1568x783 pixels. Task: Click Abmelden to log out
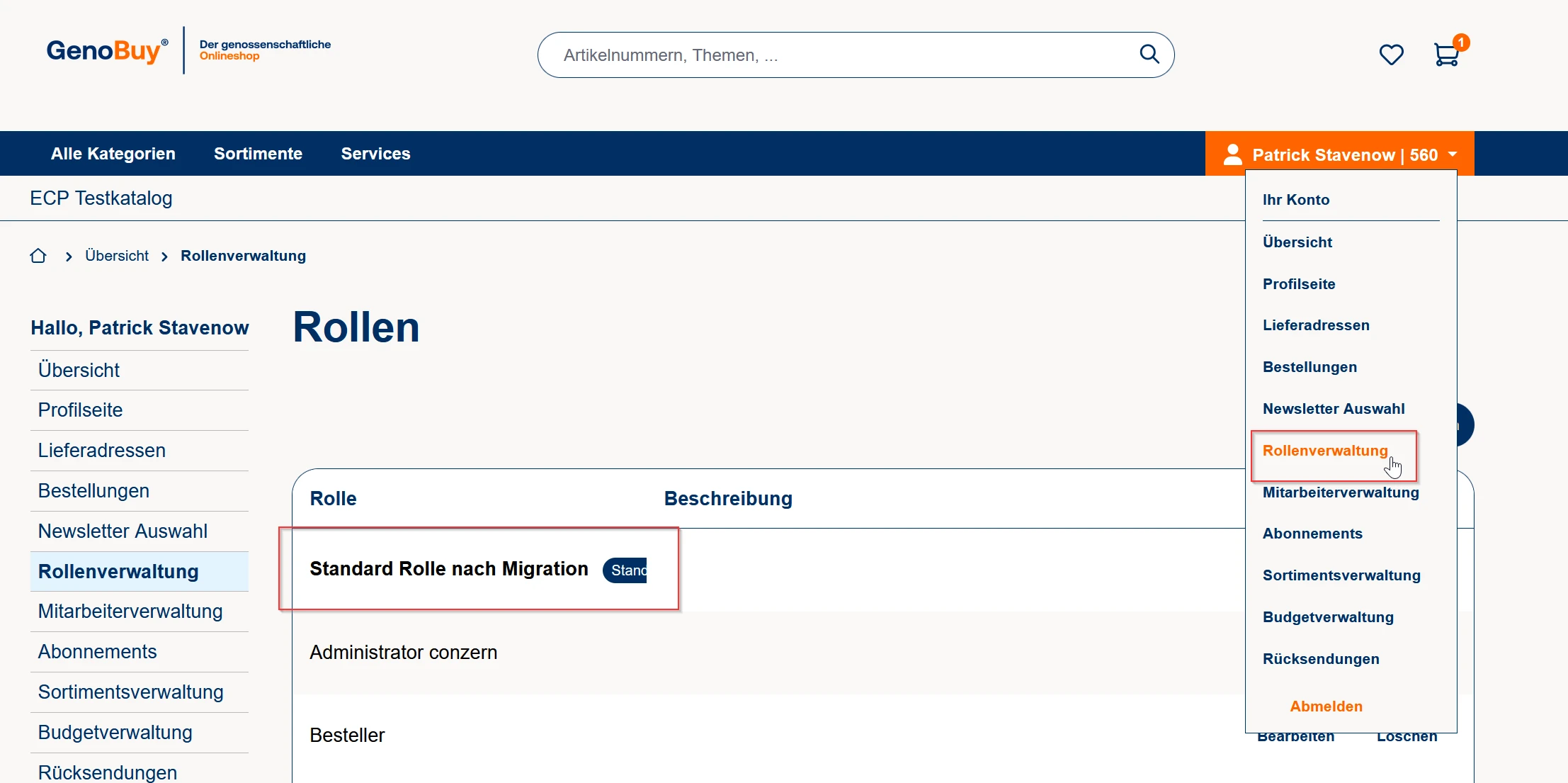pos(1326,706)
